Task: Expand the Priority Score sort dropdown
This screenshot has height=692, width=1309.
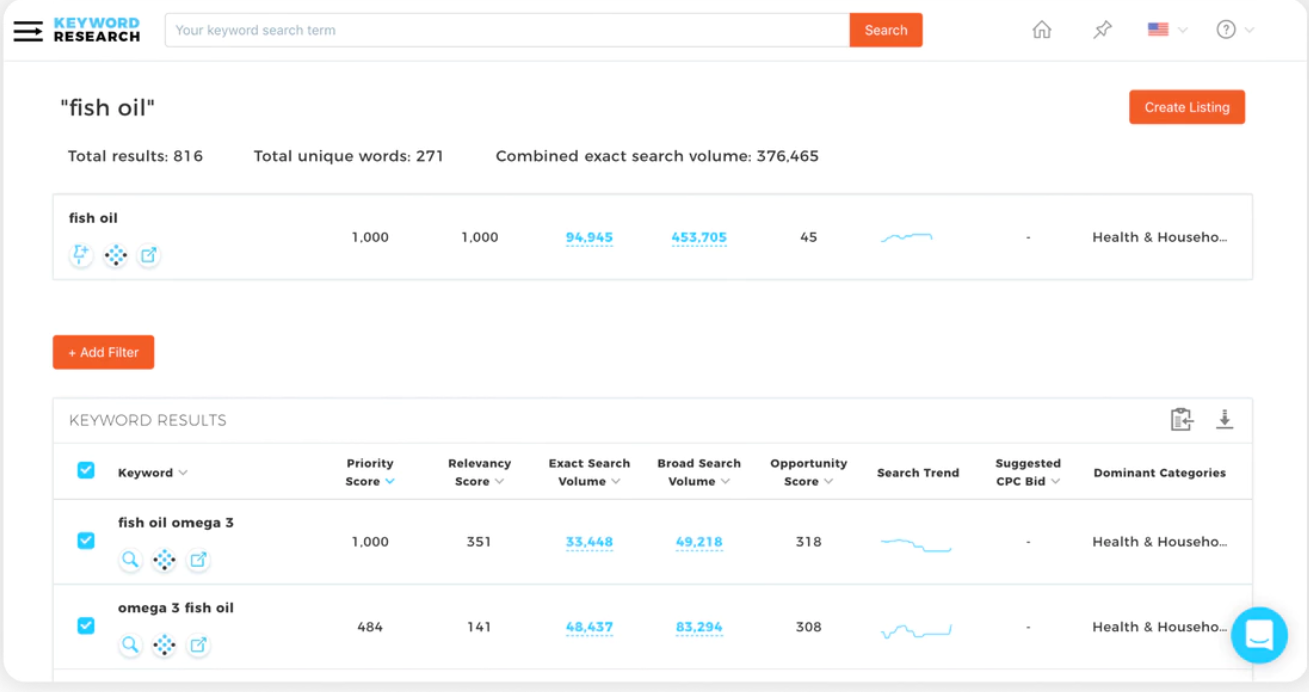Action: pyautogui.click(x=391, y=480)
